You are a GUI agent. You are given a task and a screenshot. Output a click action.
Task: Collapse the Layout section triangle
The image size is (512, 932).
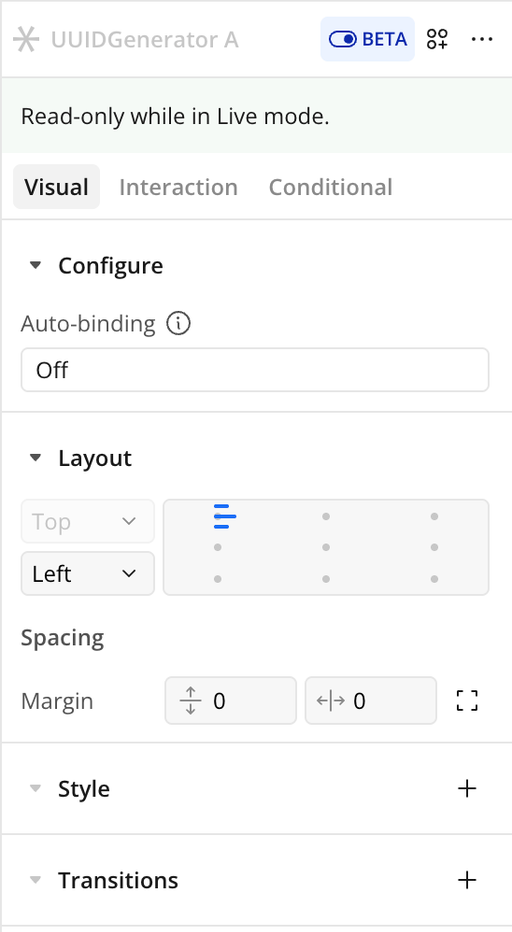36,458
